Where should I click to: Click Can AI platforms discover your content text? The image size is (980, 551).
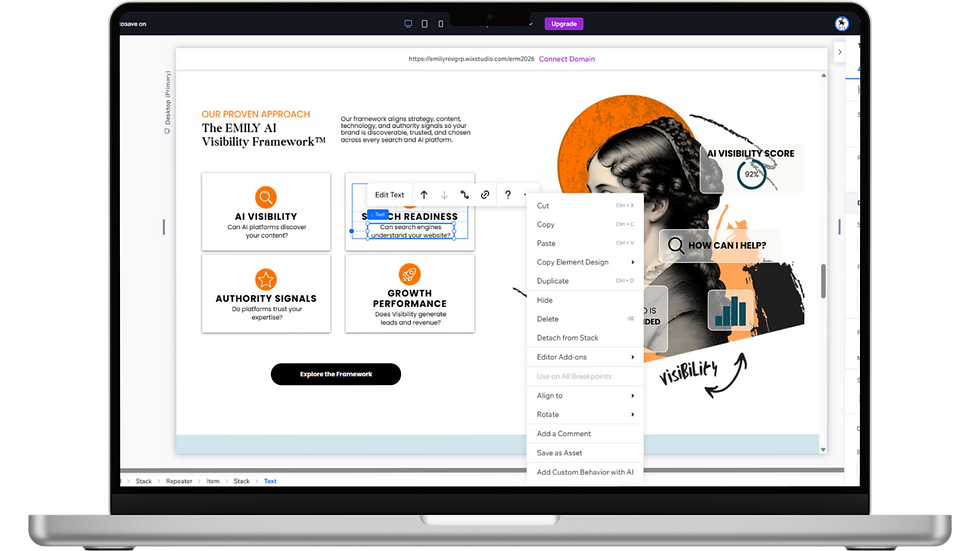coord(266,231)
